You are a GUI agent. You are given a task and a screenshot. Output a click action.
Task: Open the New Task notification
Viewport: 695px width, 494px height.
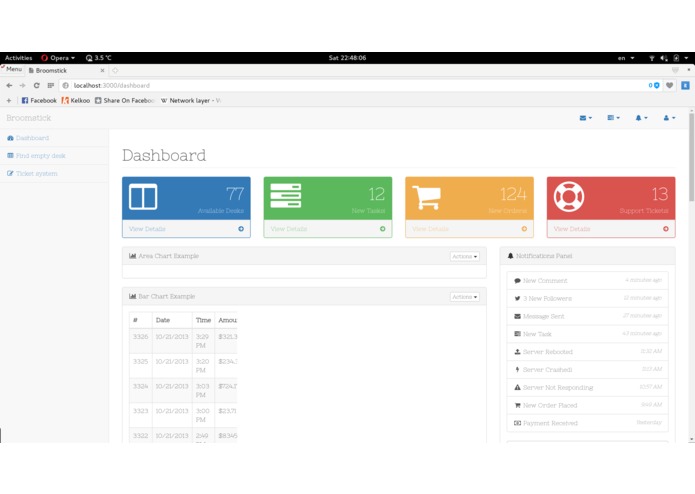pyautogui.click(x=587, y=334)
